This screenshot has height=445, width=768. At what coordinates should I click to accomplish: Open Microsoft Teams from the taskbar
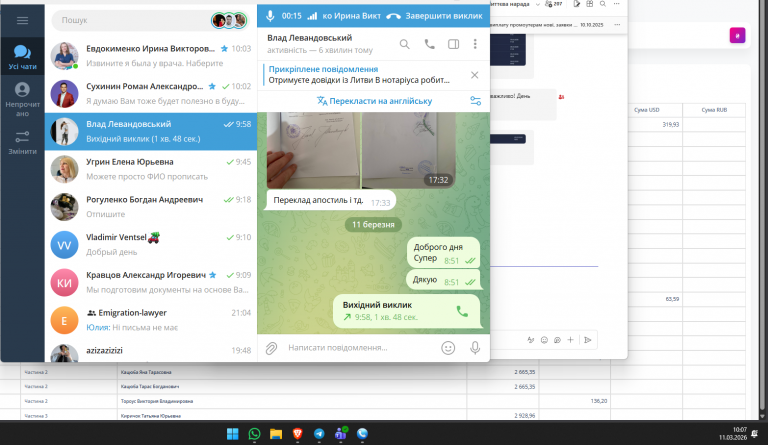tap(341, 434)
